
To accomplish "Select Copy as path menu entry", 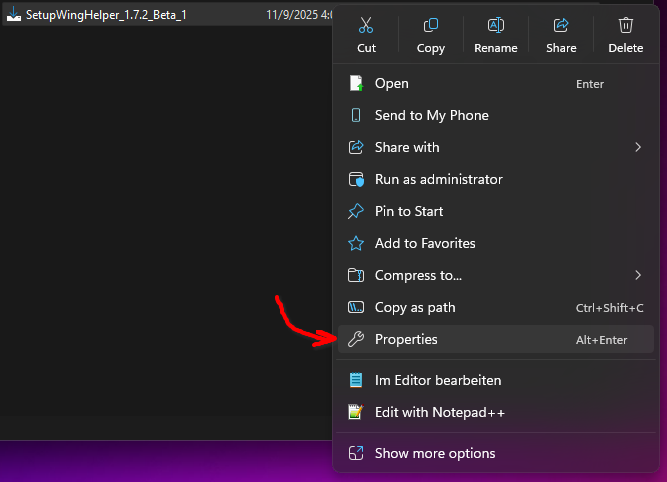I will tap(414, 307).
